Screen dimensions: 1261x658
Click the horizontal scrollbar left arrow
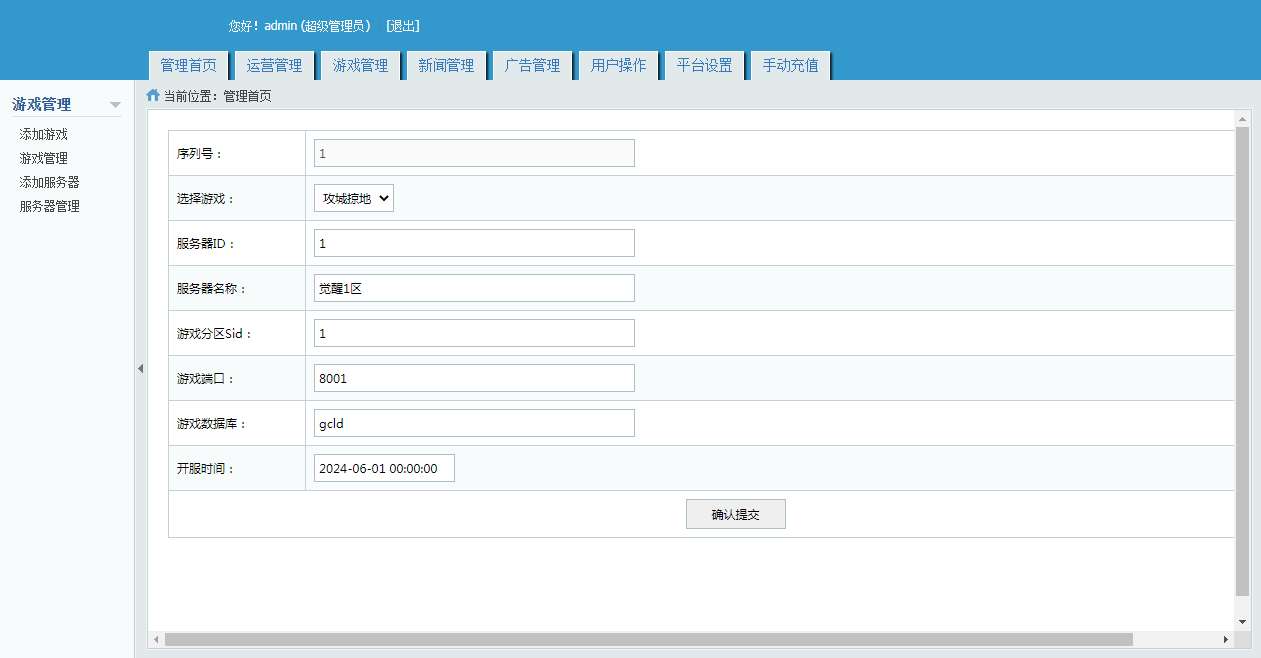coord(156,639)
